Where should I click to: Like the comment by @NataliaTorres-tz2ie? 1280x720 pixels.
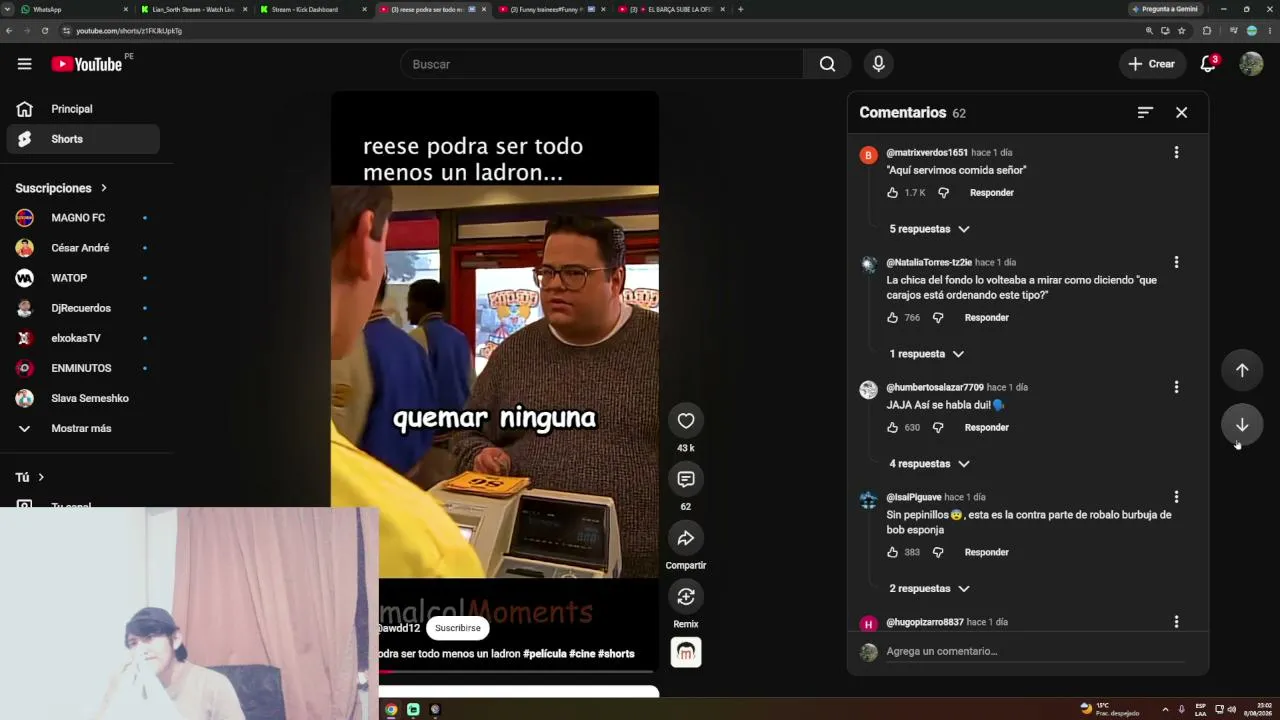click(x=893, y=318)
